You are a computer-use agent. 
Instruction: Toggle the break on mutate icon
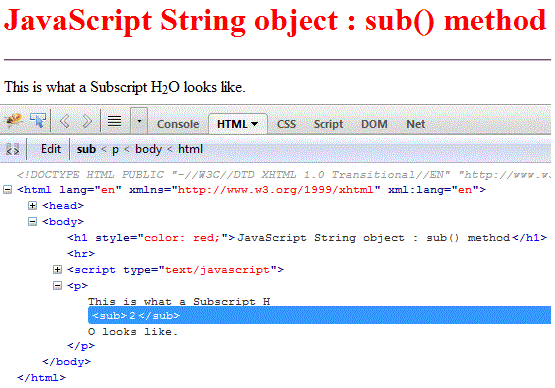pyautogui.click(x=13, y=149)
